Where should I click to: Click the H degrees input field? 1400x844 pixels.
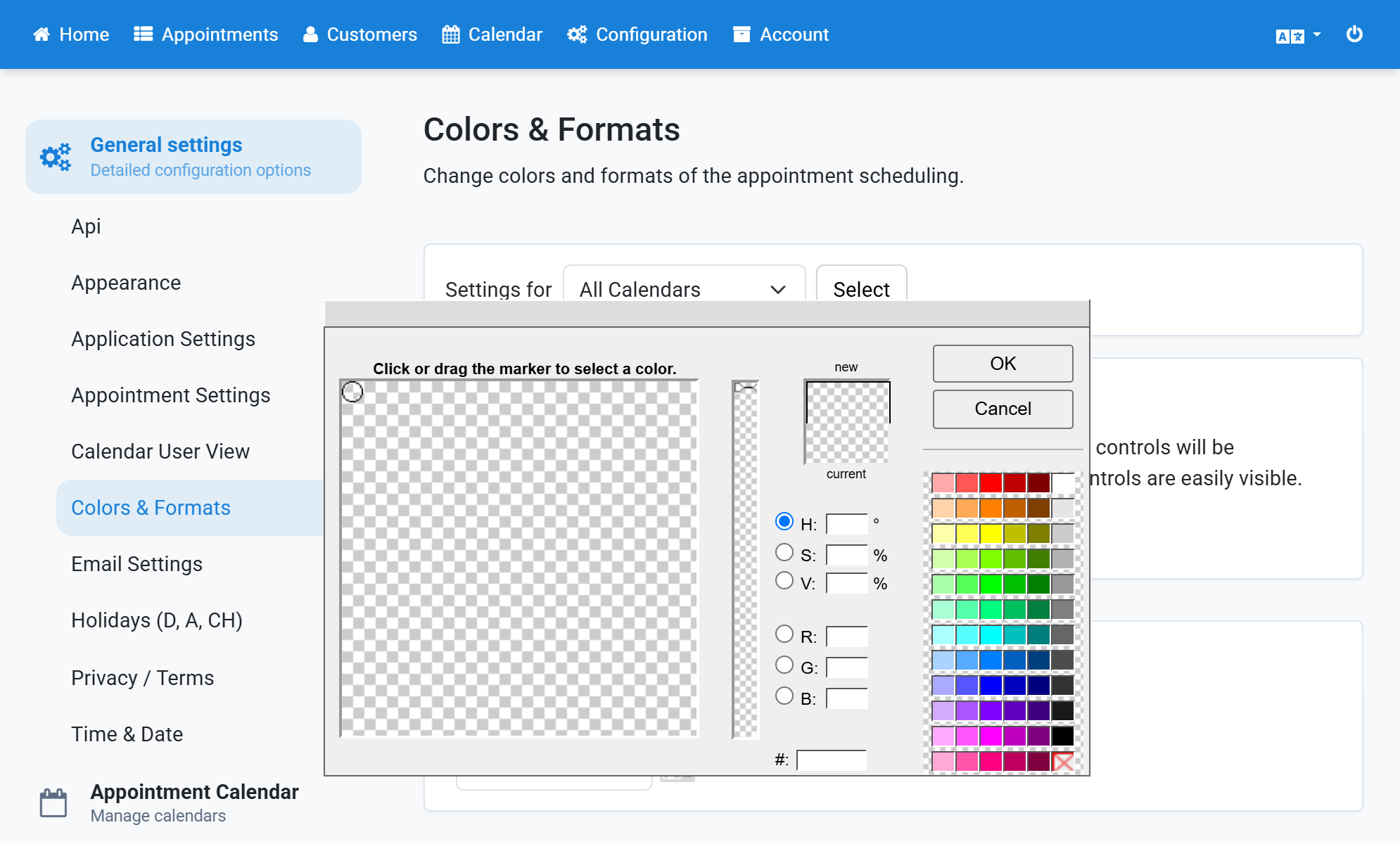click(x=847, y=524)
